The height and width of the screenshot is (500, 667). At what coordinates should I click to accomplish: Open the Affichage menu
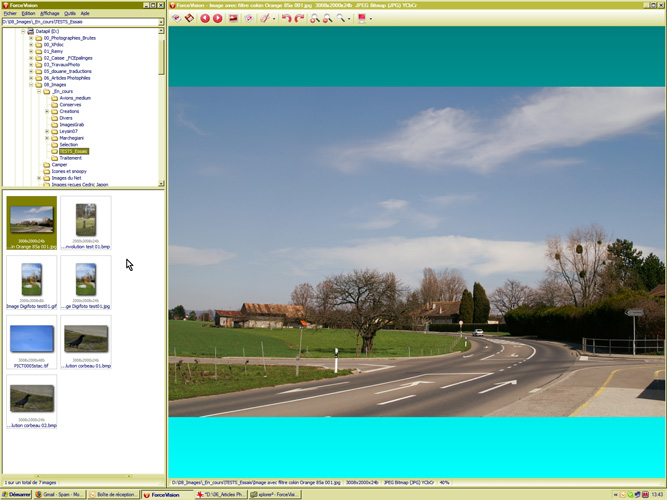pyautogui.click(x=50, y=13)
